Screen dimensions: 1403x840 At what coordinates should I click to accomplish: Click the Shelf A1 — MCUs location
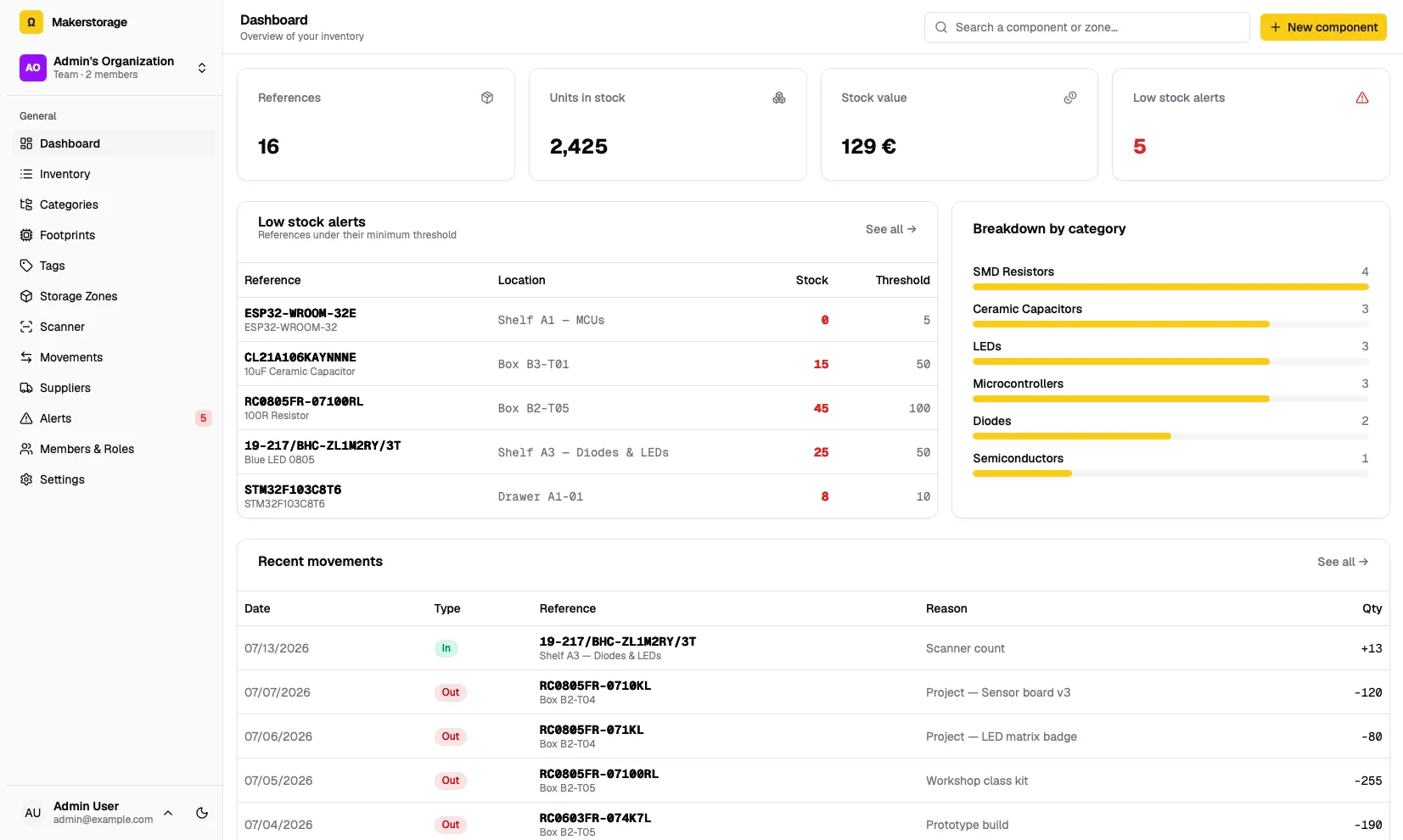[x=552, y=320]
